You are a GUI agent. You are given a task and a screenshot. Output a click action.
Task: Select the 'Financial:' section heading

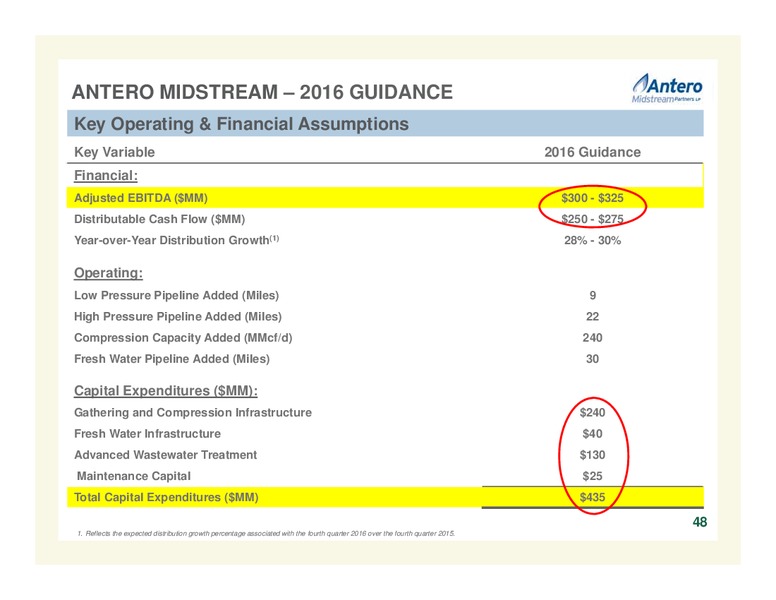(x=106, y=175)
